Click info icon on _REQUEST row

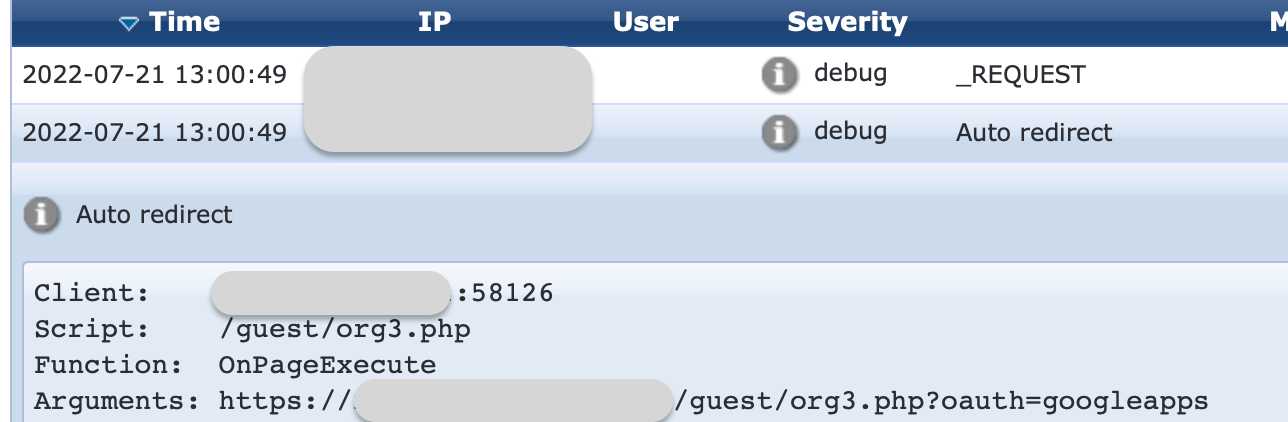[x=779, y=75]
